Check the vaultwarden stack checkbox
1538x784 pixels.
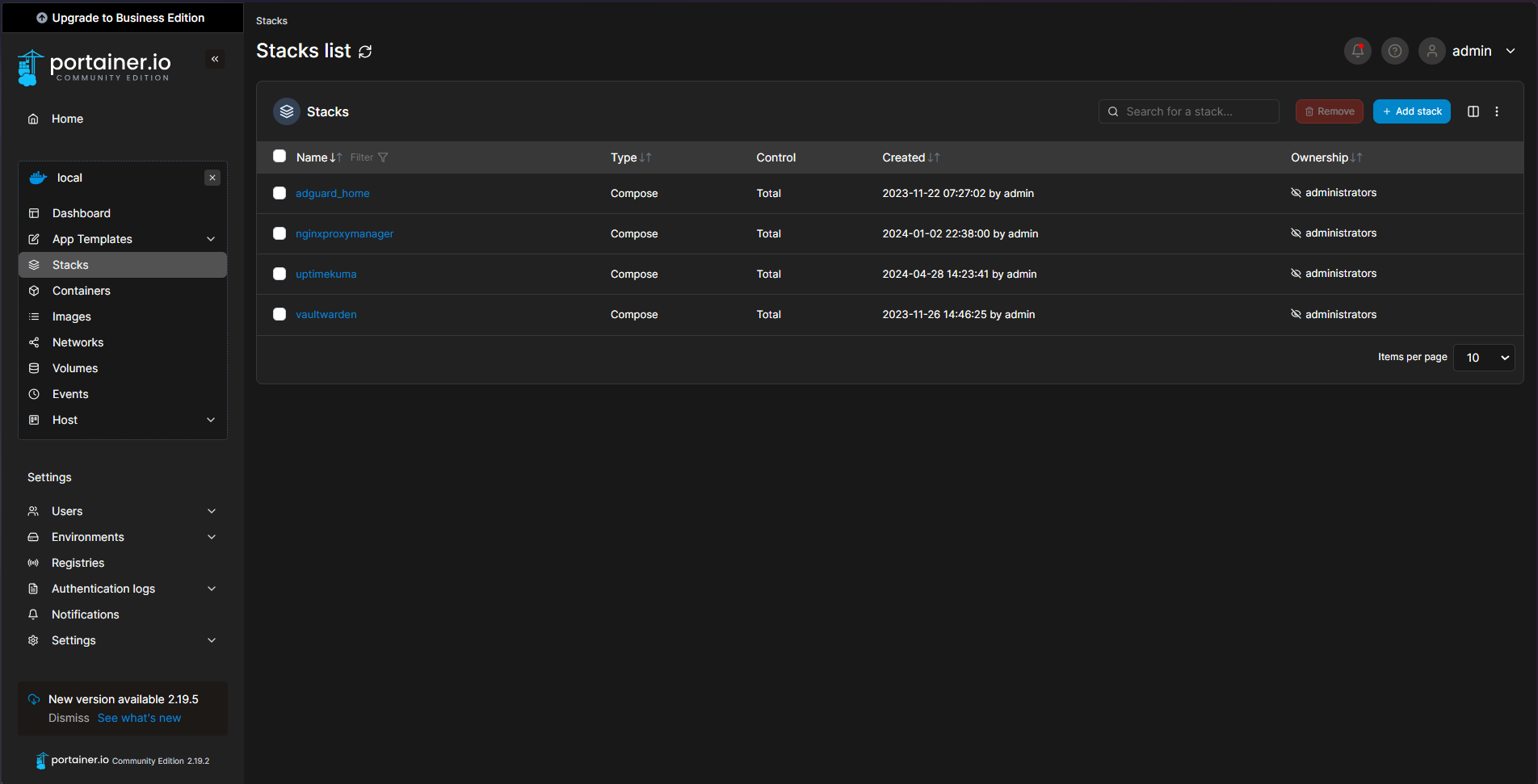pos(279,314)
